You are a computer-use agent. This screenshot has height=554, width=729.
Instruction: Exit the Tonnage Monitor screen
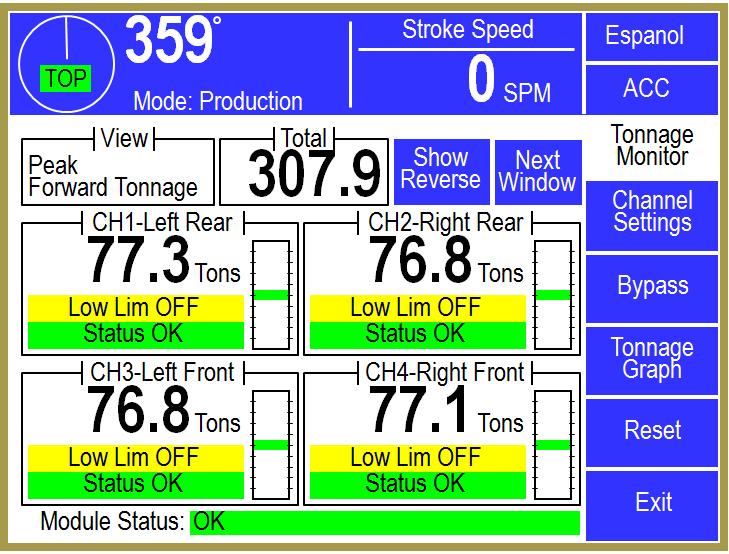tap(651, 502)
